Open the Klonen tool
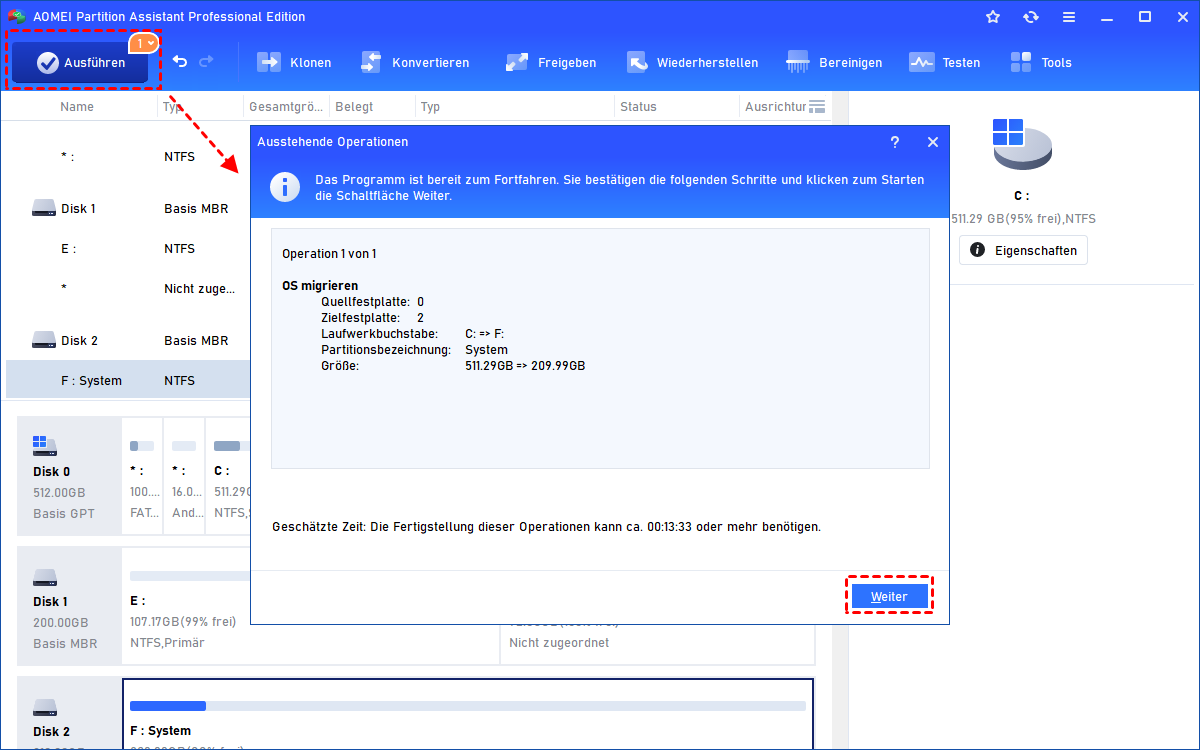 tap(294, 63)
